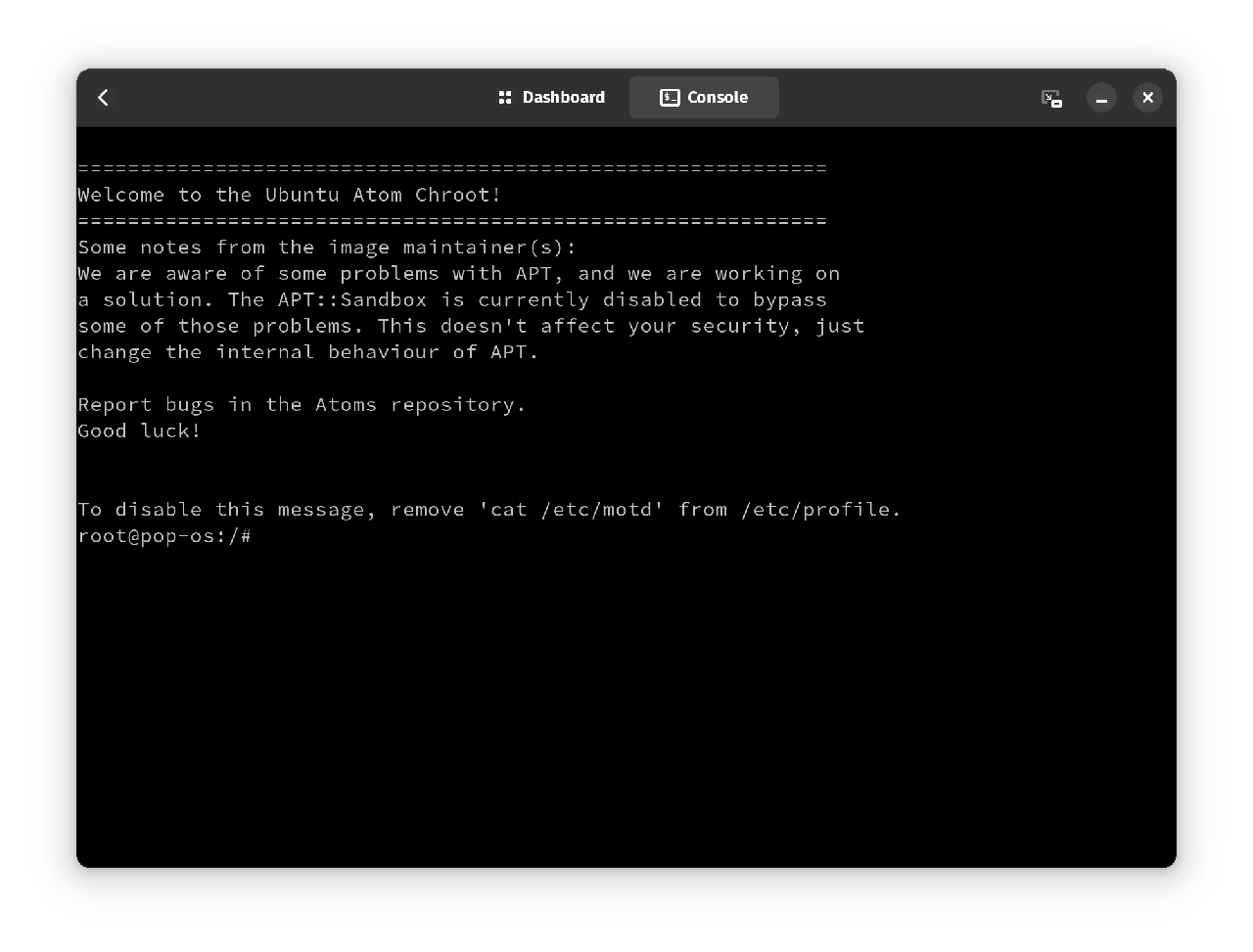
Task: Focus the root@pop-os shell prompt
Action: 164,536
